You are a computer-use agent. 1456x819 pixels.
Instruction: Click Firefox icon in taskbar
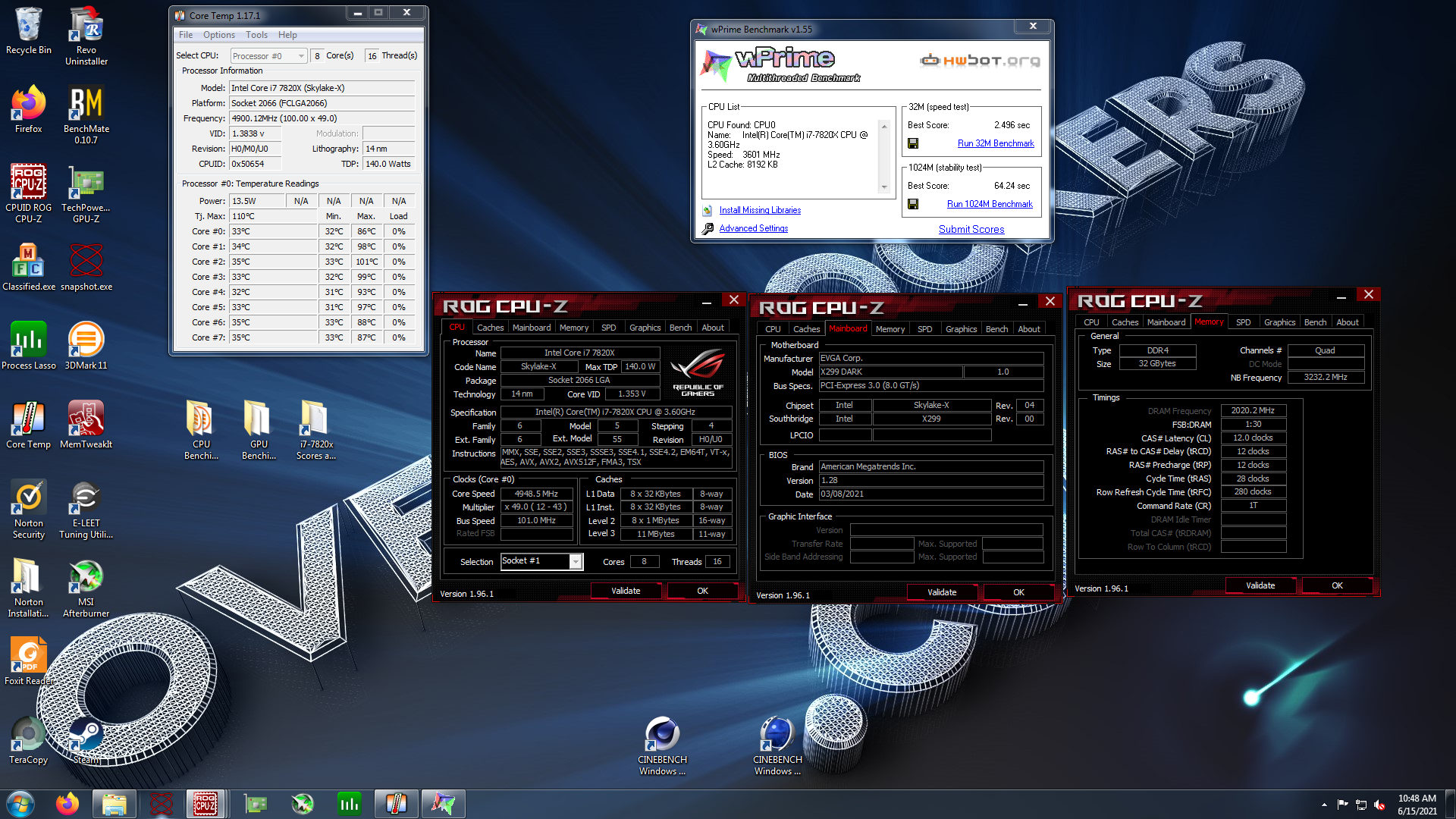point(67,803)
